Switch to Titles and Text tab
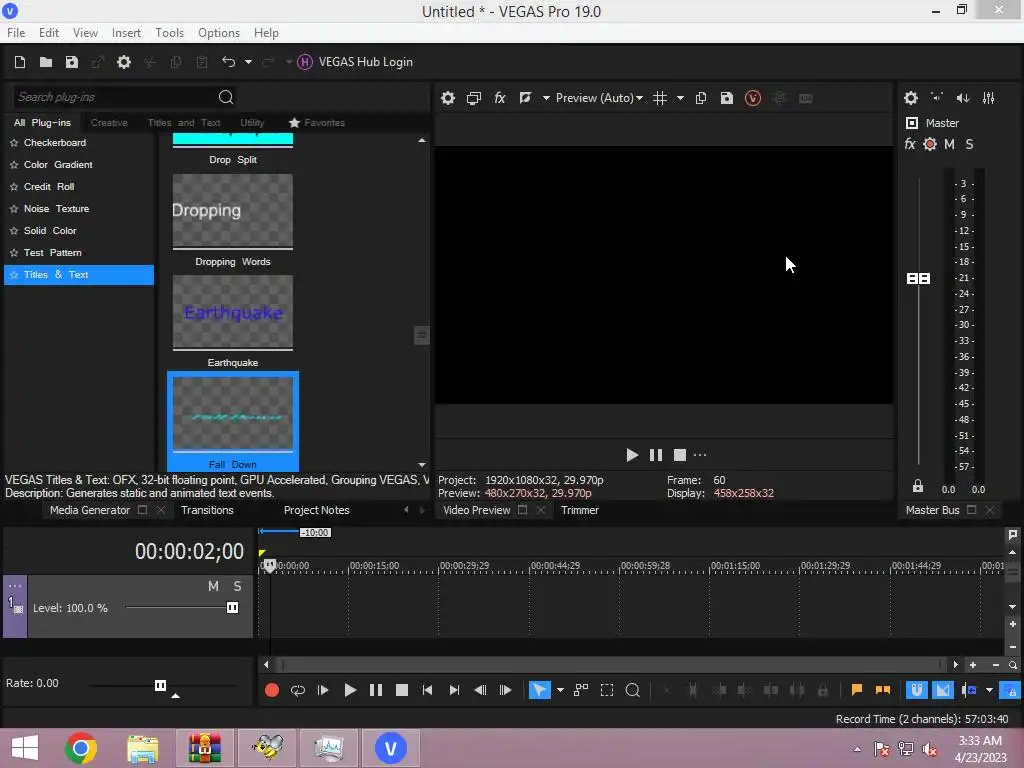Screen dimensions: 1024x768 [184, 123]
